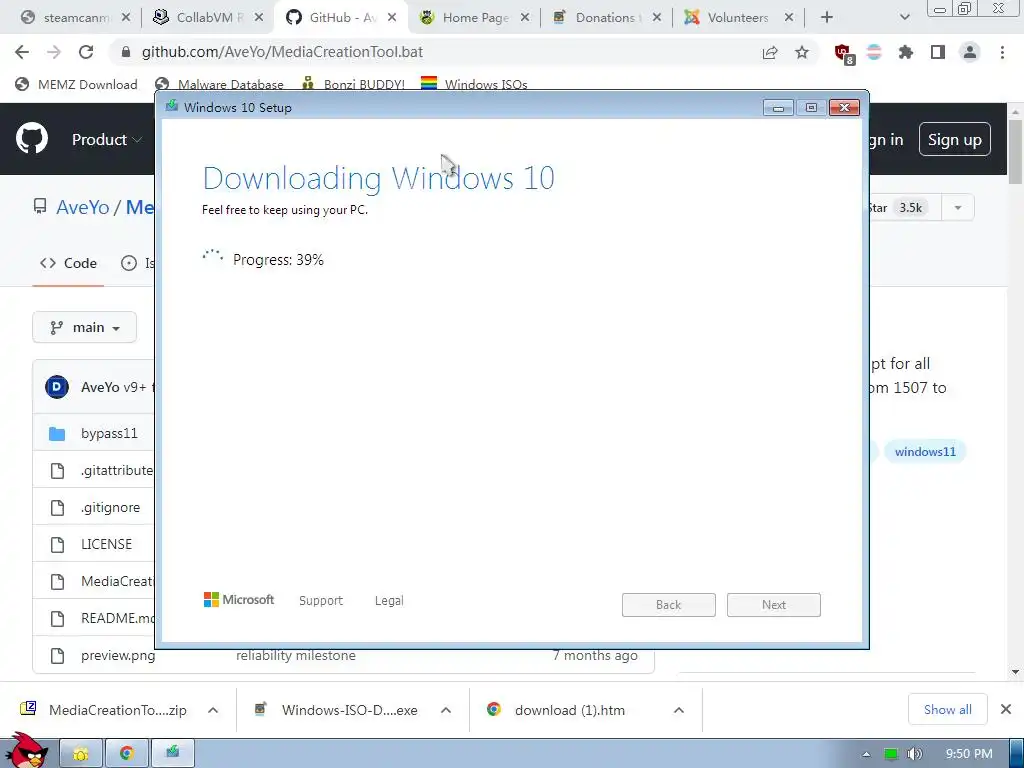Expand options for download (1).htm

pyautogui.click(x=679, y=710)
